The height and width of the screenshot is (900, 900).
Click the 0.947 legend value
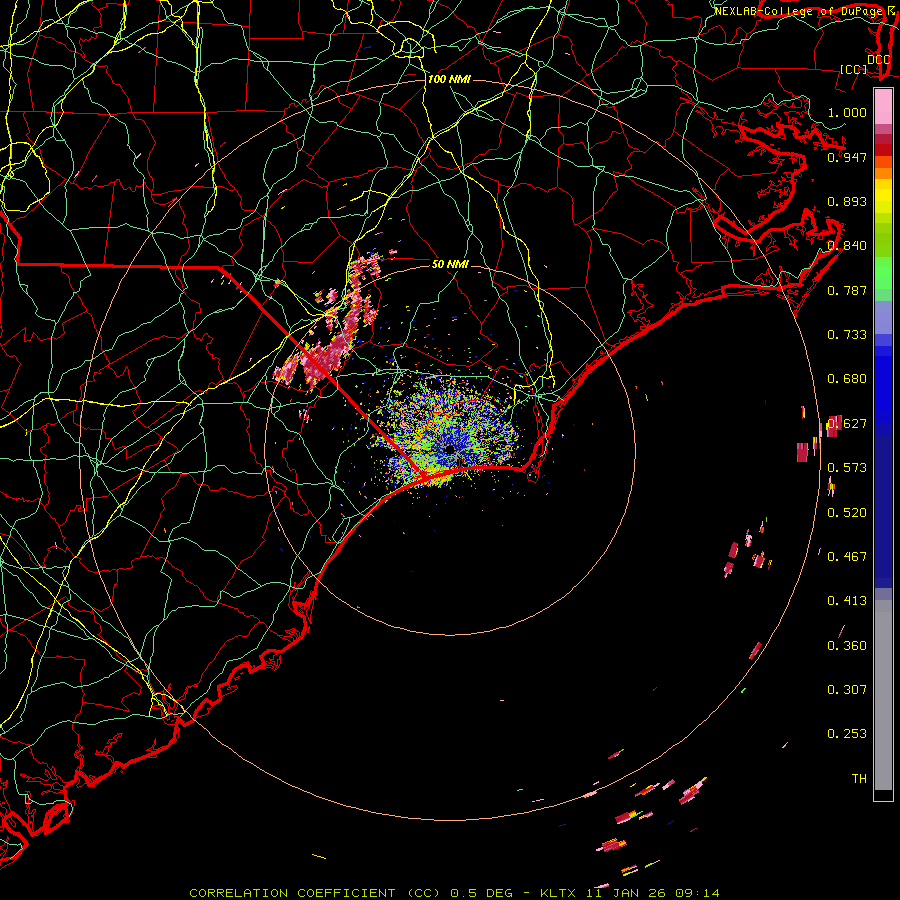click(x=847, y=157)
